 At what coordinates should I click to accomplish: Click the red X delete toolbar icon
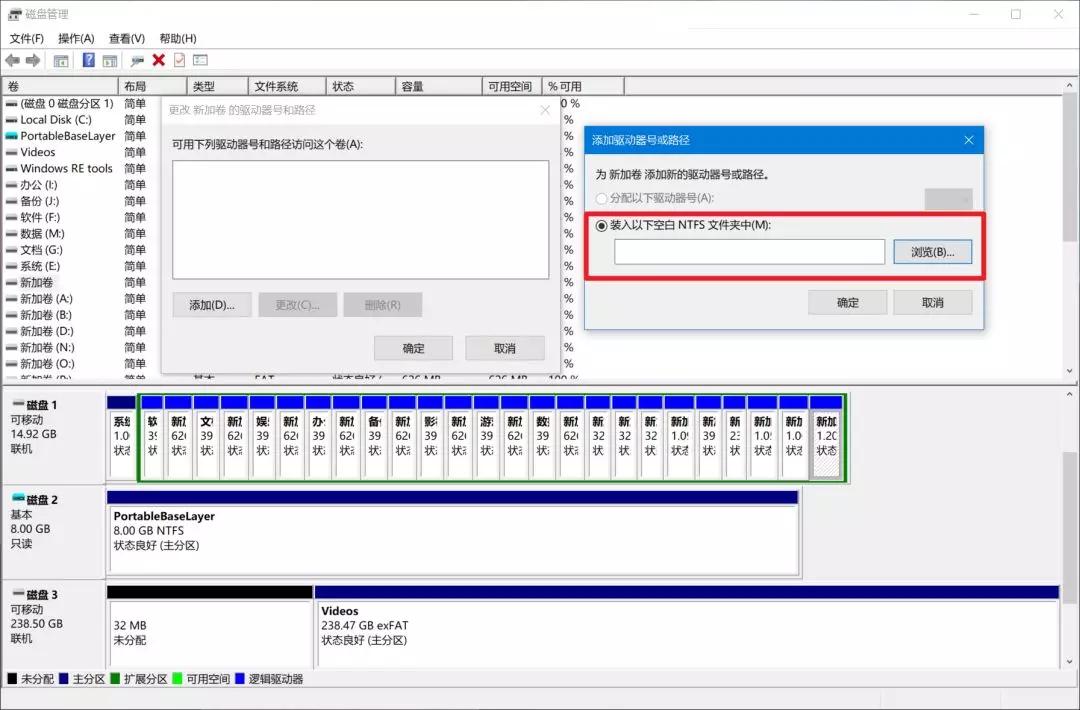159,60
